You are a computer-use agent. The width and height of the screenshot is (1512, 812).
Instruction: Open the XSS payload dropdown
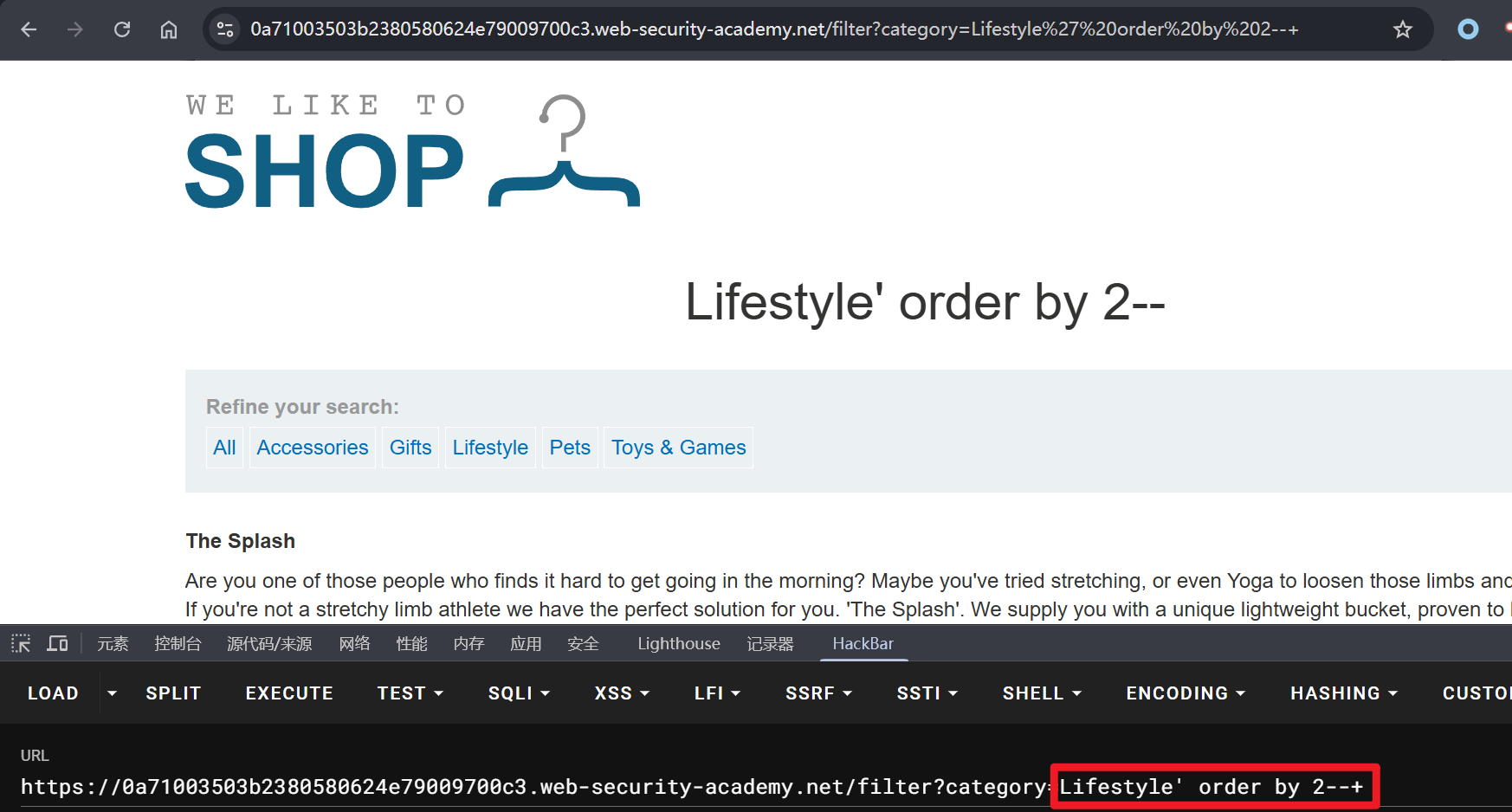pos(621,693)
